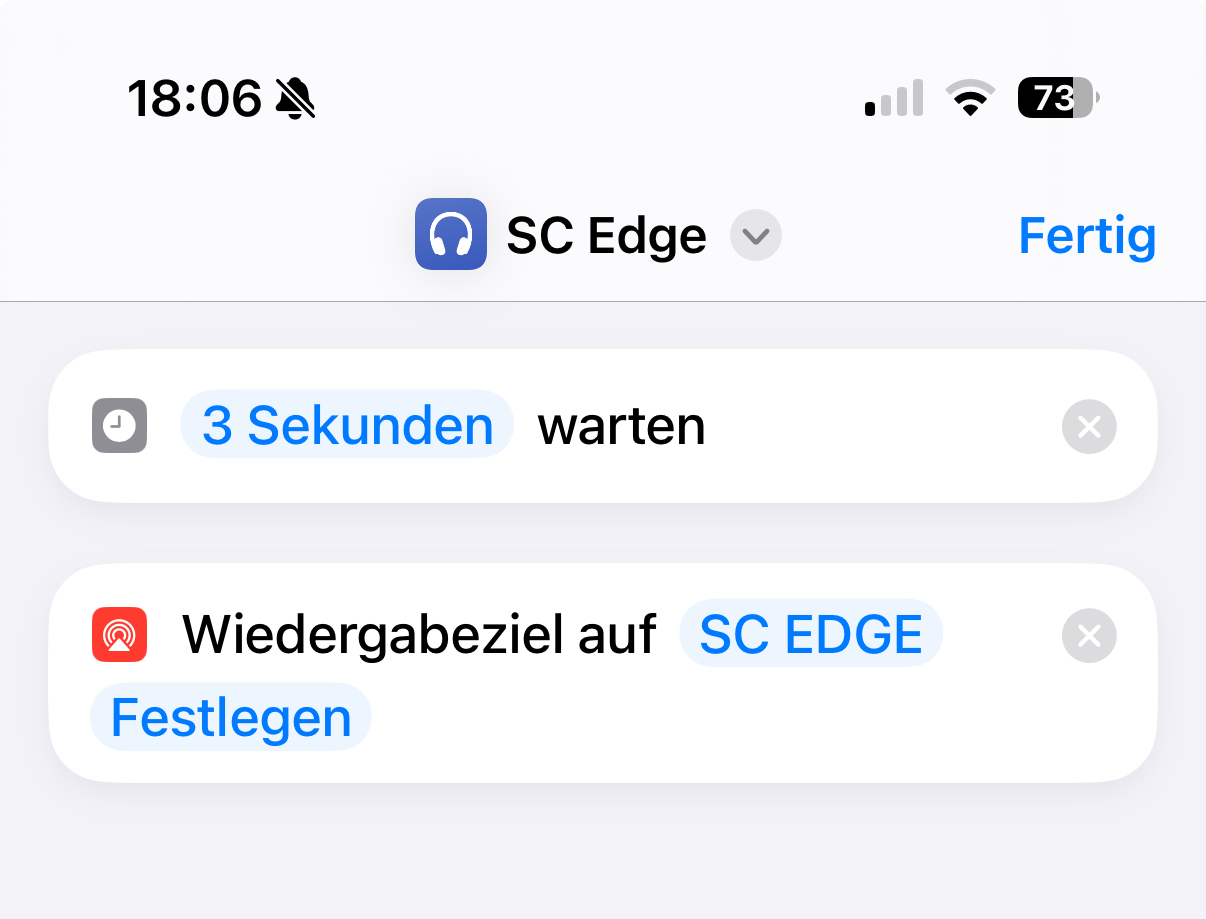Select the Wiedergabeziel auf action label

[419, 634]
